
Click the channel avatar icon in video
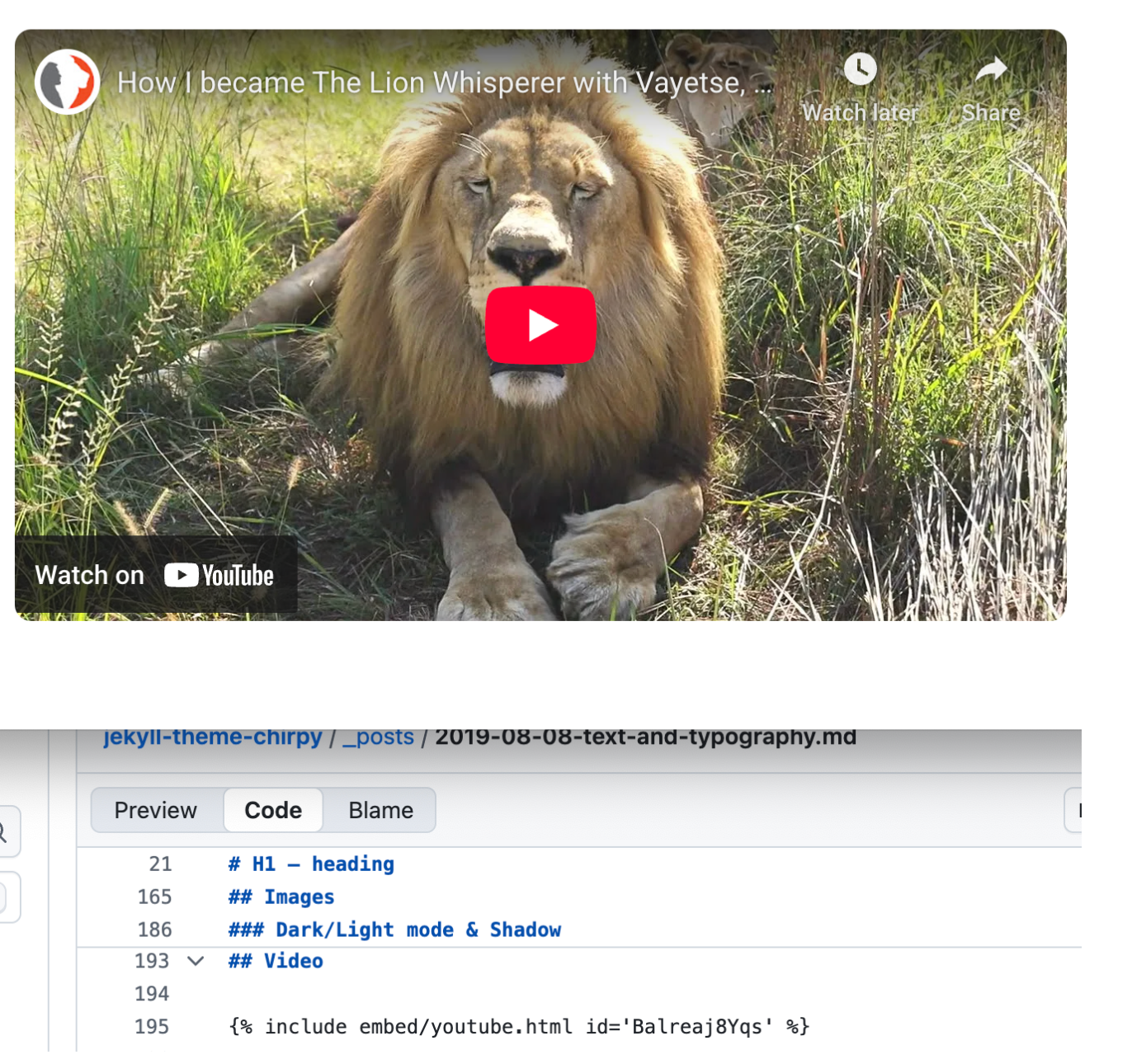click(x=67, y=82)
